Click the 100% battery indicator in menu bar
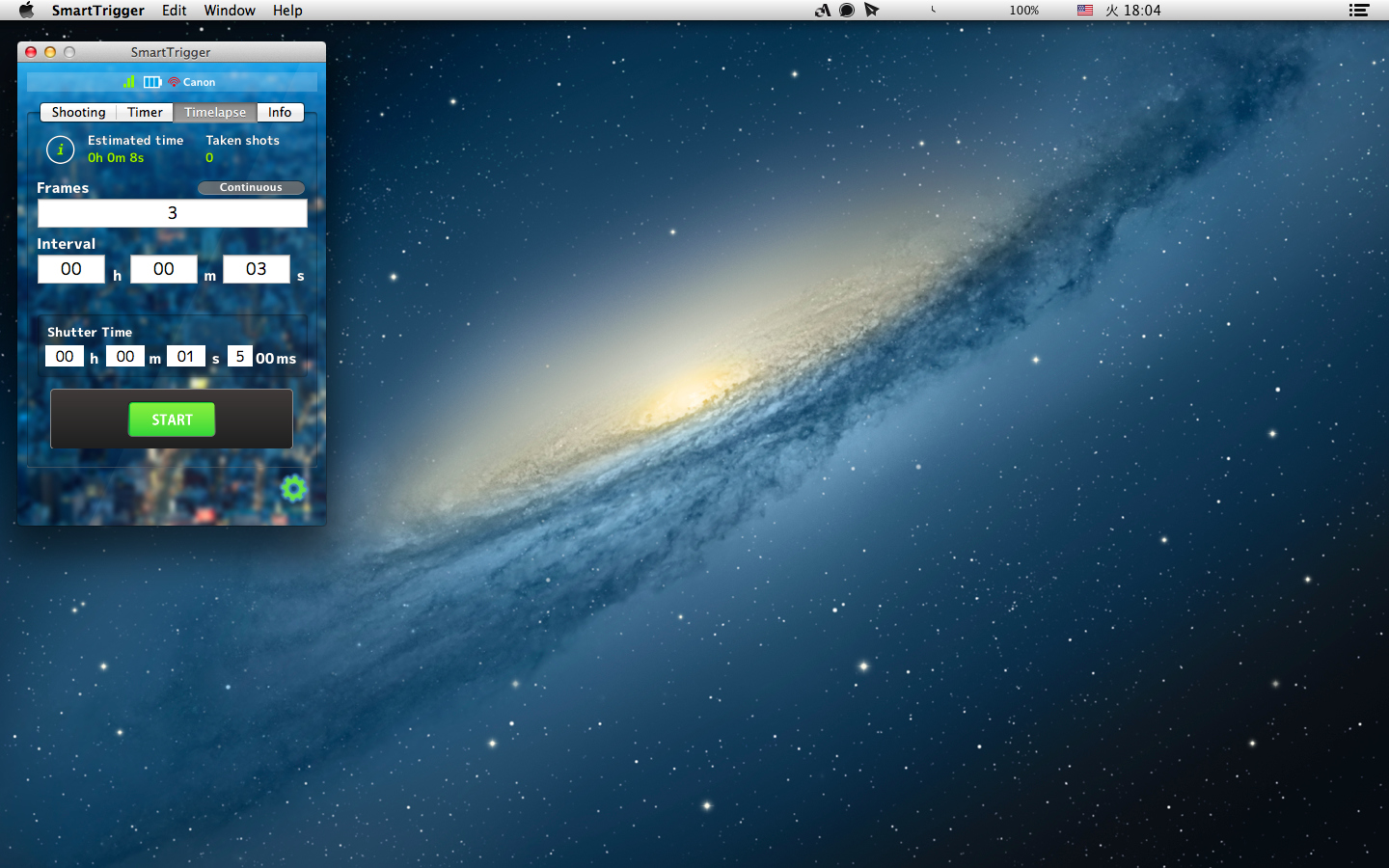 coord(1024,10)
